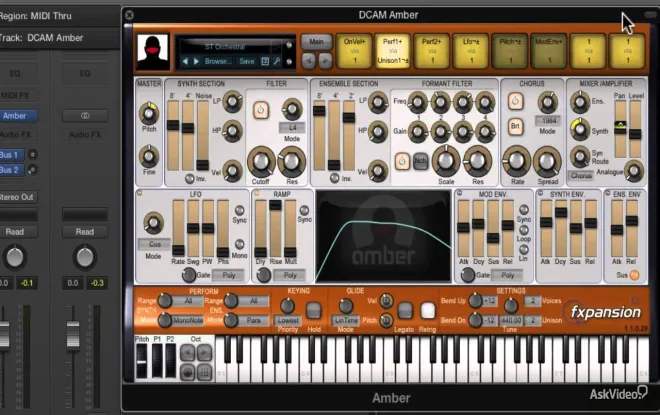Toggle the Filter power button

click(261, 110)
